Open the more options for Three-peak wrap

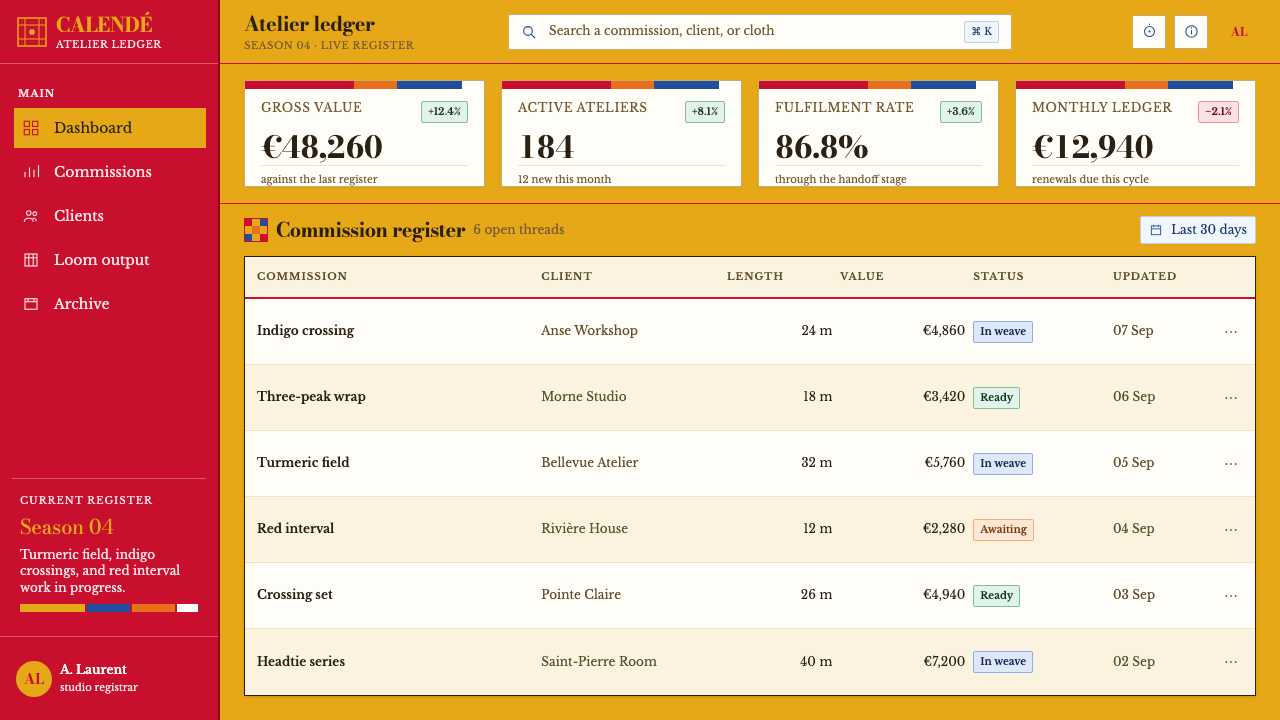click(x=1231, y=397)
